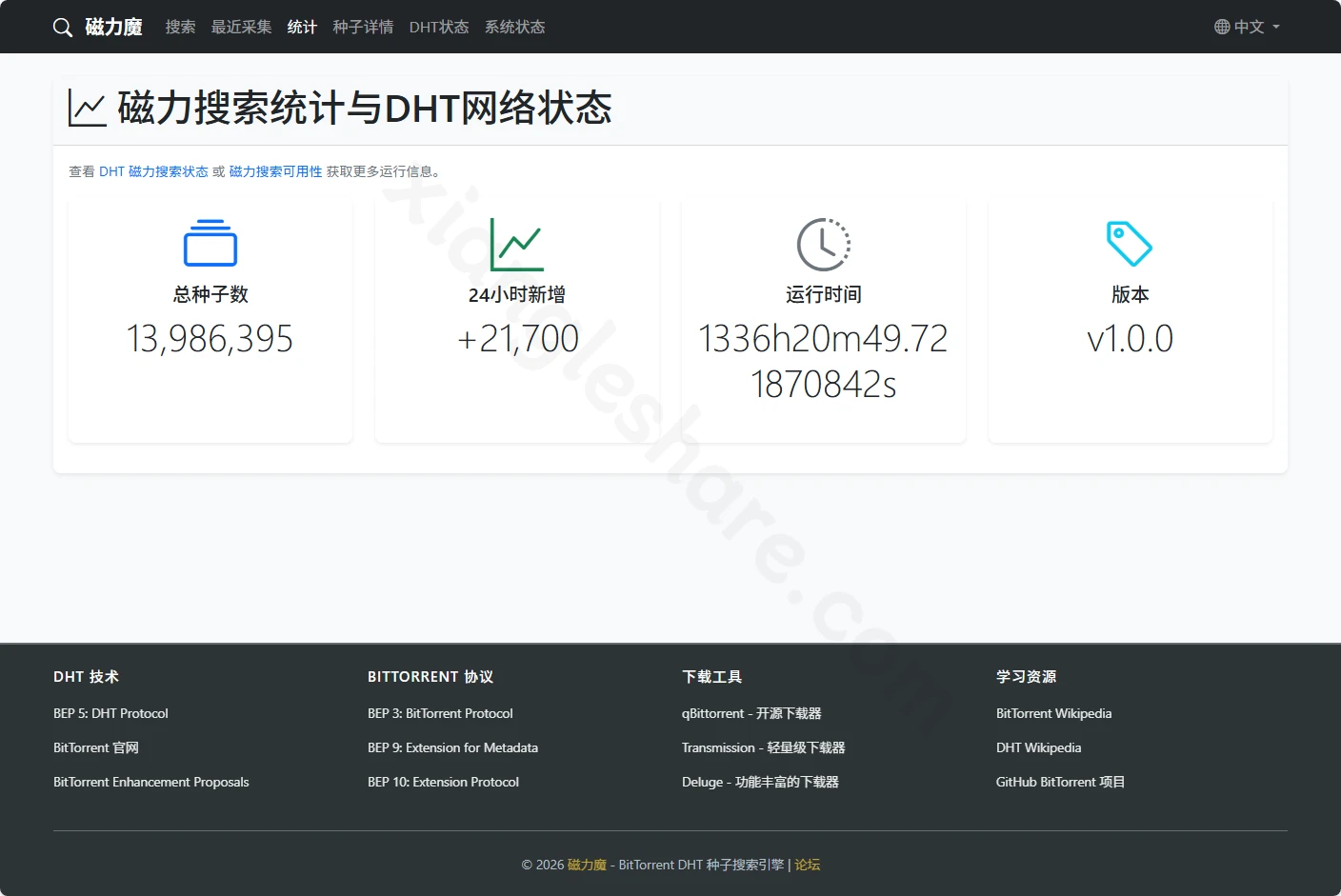This screenshot has height=896, width=1341.
Task: Open the 种子详情 navigation item
Action: point(363,27)
